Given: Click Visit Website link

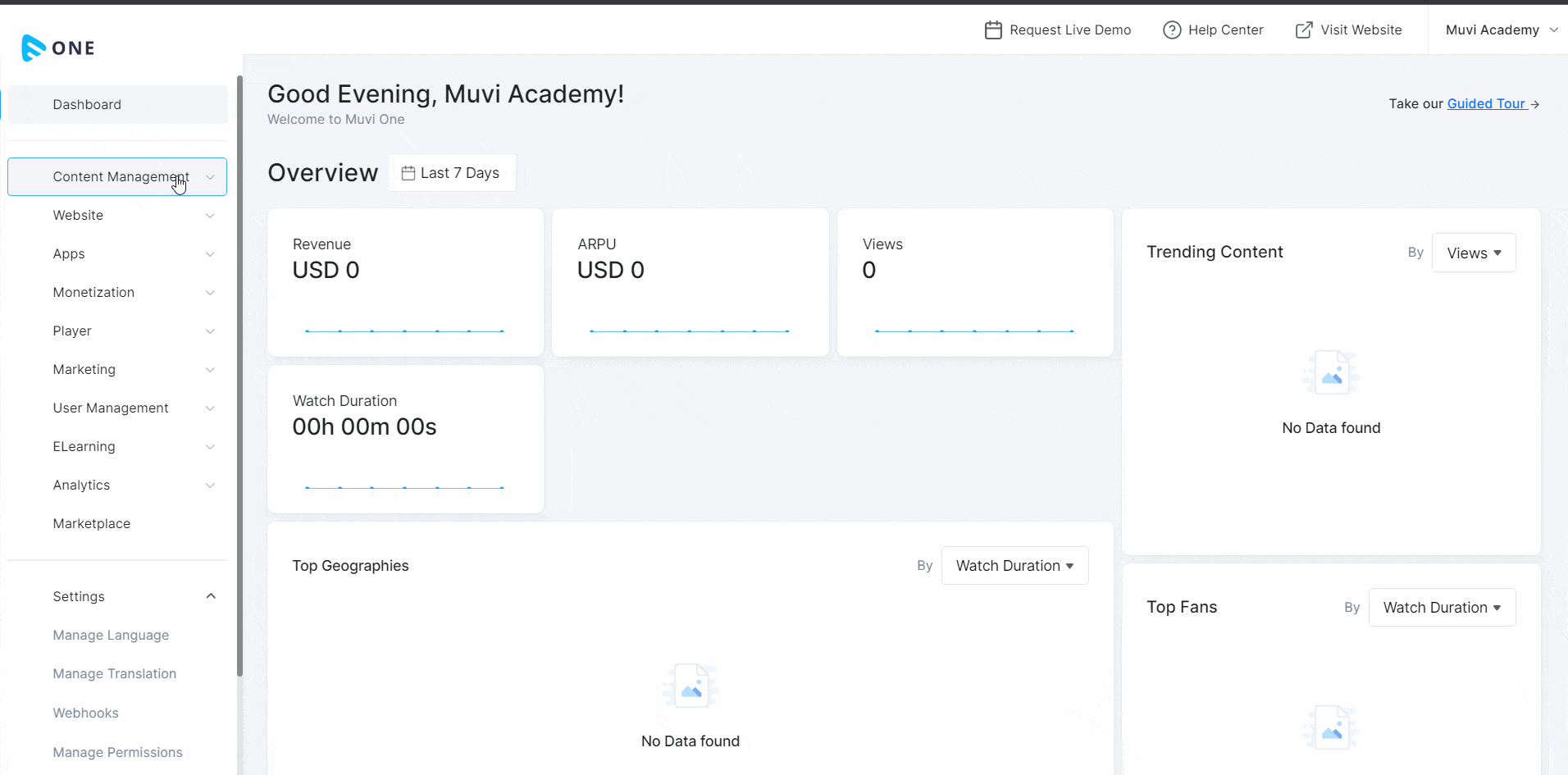Looking at the screenshot, I should point(1348,30).
